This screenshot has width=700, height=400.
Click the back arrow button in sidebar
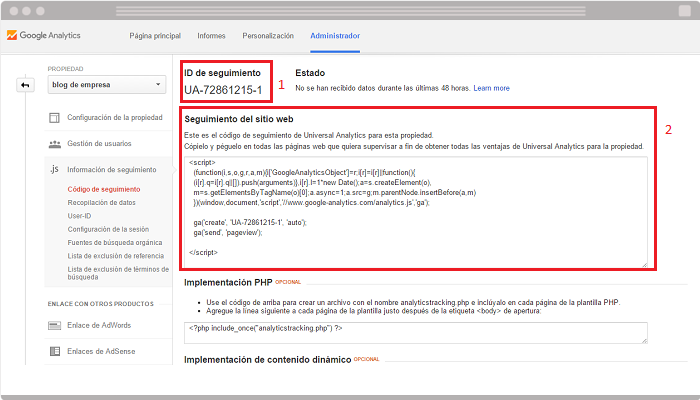click(26, 85)
